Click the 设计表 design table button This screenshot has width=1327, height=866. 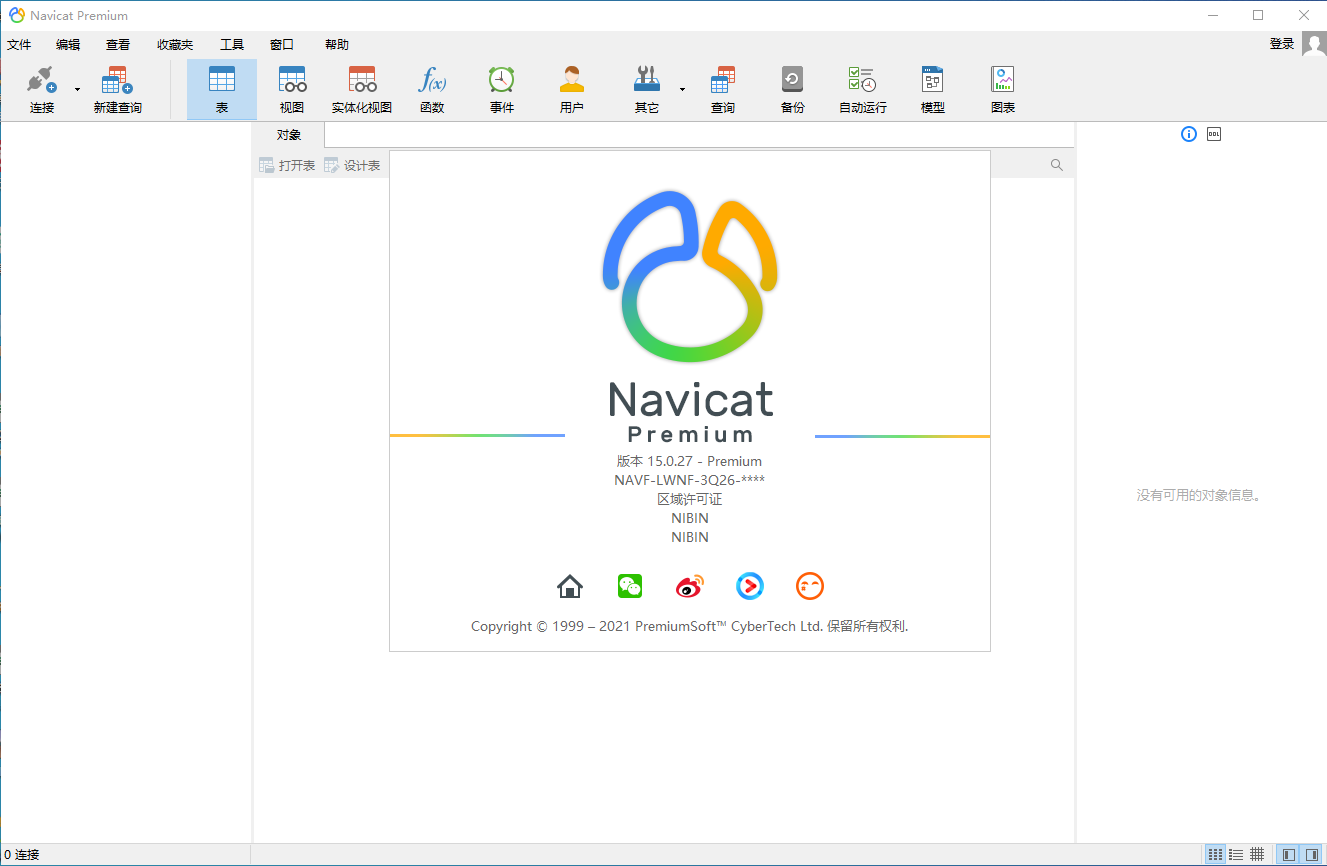point(352,165)
